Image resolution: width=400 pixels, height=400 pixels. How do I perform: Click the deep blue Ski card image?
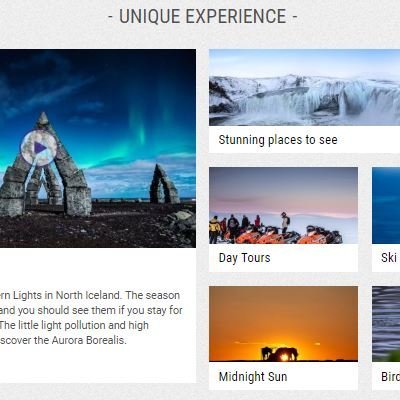pyautogui.click(x=386, y=205)
